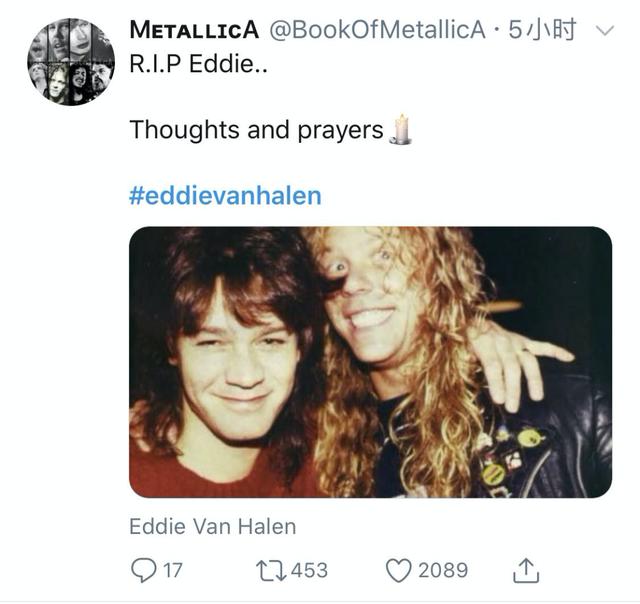
Task: Click the retweet arrows icon
Action: (x=271, y=571)
